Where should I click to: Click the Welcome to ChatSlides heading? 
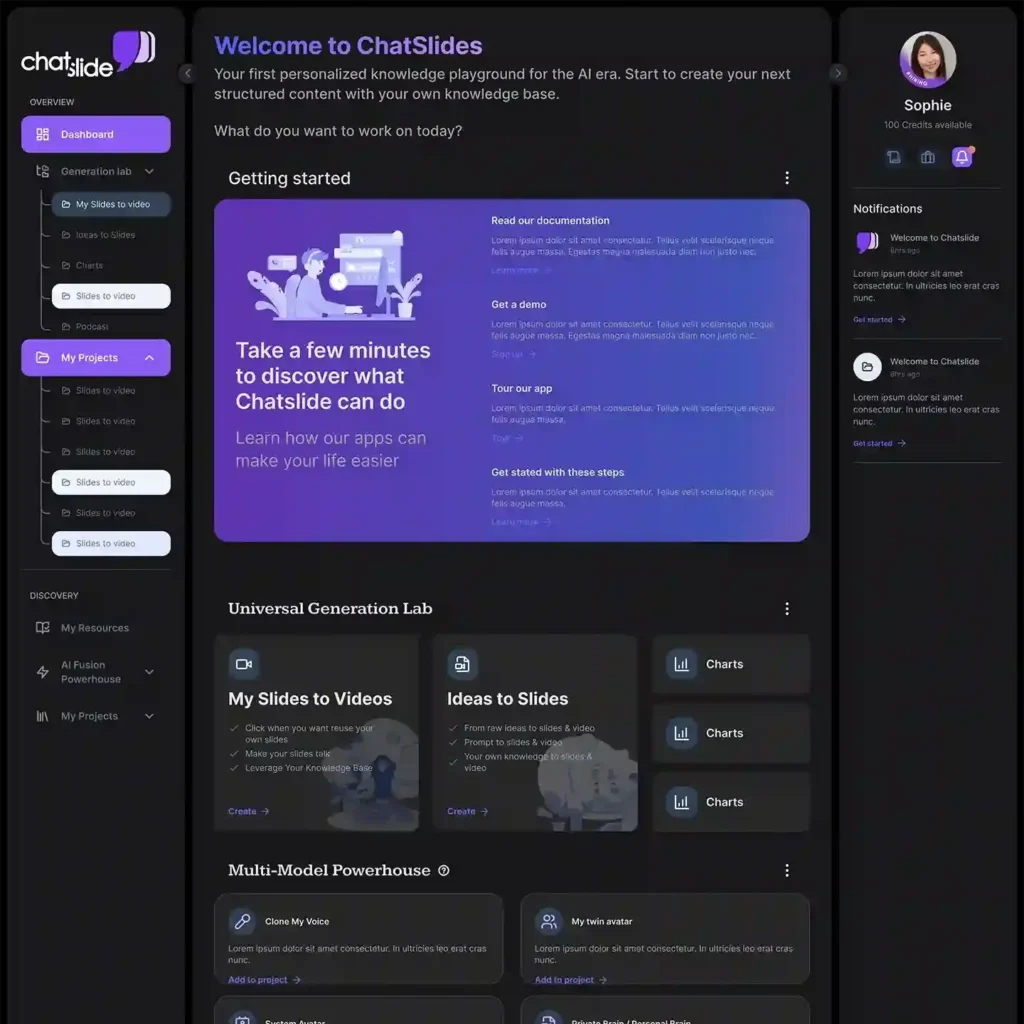348,46
